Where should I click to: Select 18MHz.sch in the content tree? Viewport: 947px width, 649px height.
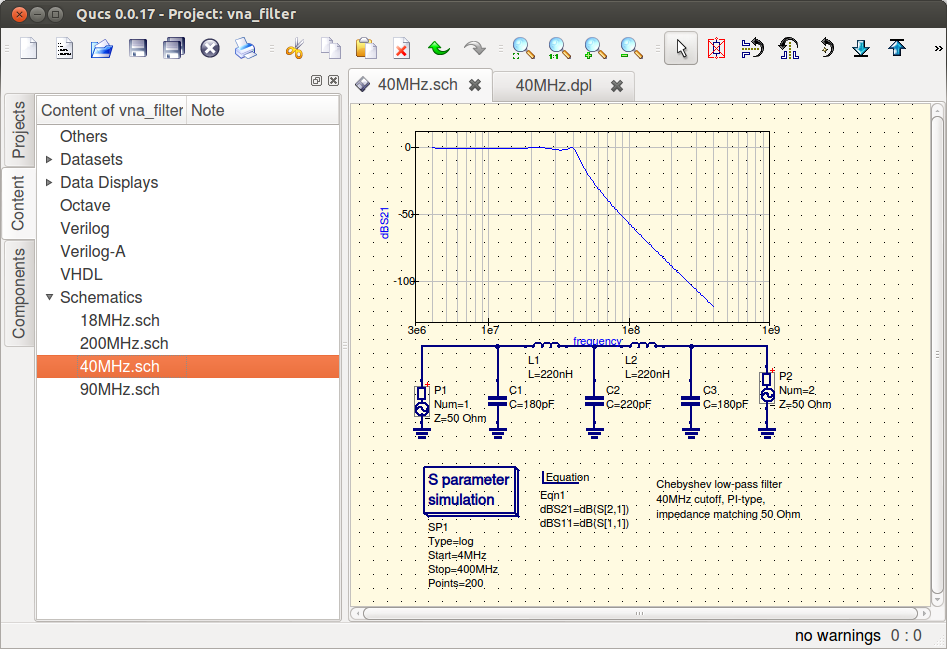click(x=119, y=321)
